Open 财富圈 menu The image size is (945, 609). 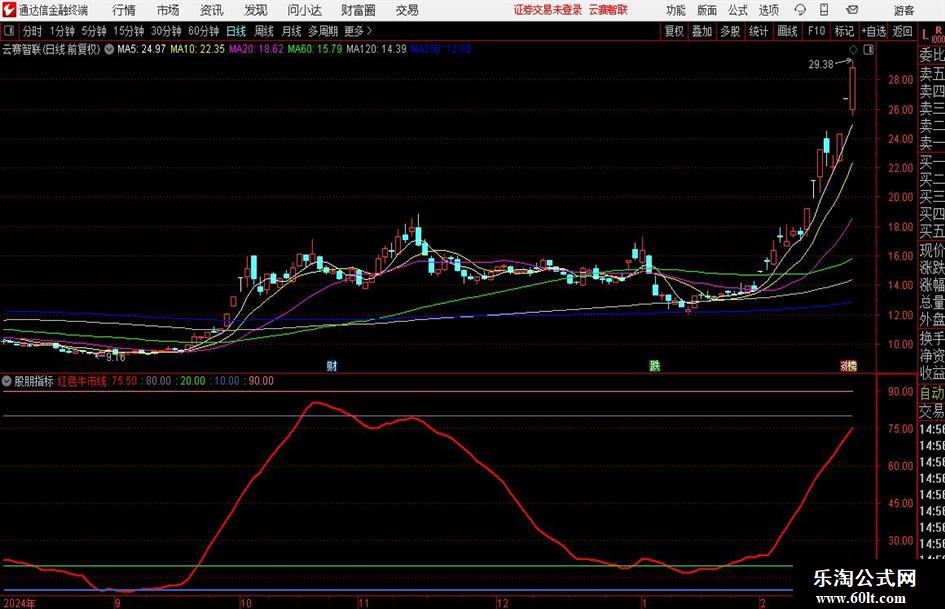click(358, 10)
